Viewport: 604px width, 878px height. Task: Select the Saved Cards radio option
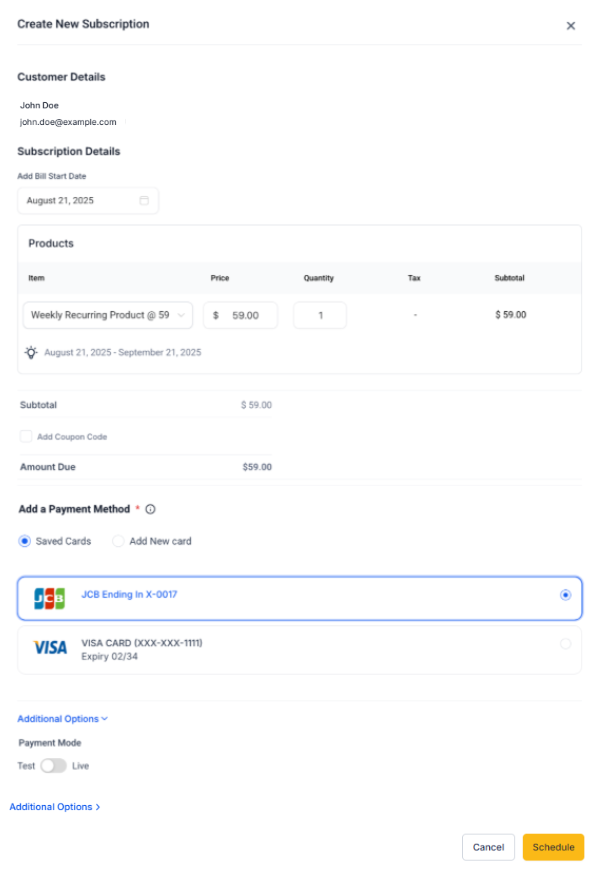(x=25, y=541)
